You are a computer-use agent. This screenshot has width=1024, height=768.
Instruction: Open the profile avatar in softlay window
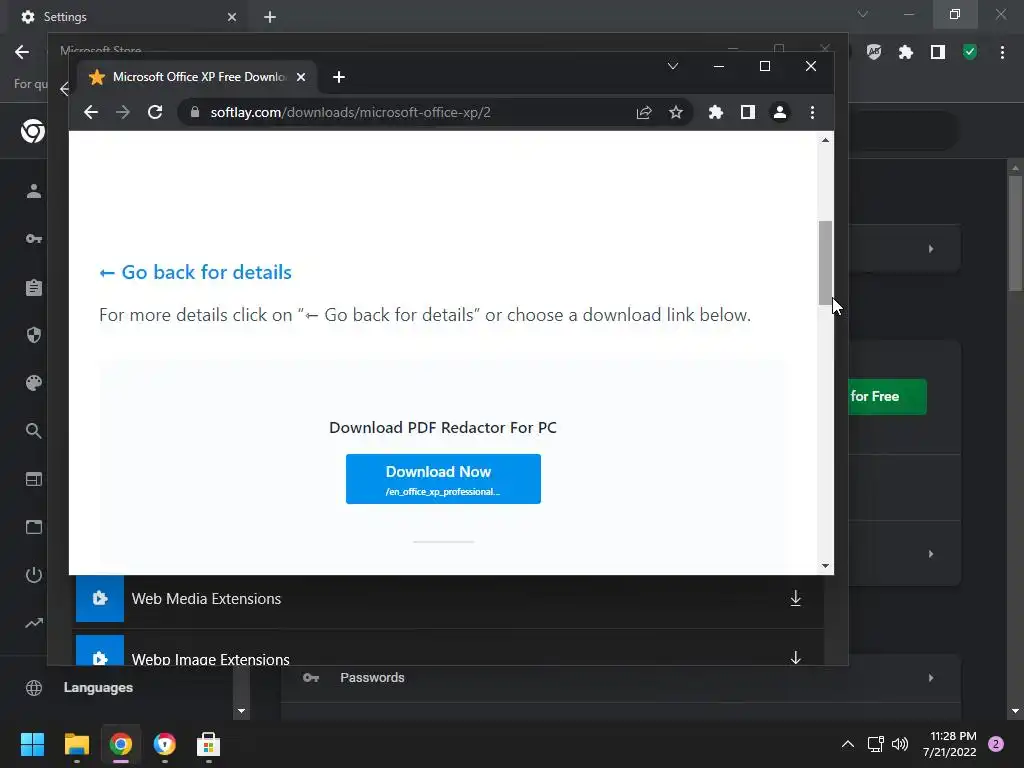click(x=780, y=112)
